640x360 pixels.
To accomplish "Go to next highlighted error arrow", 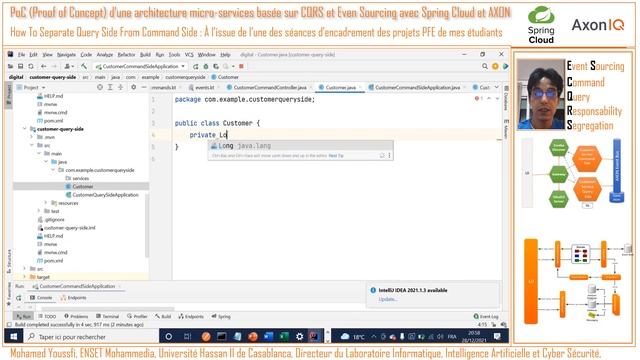I will (497, 98).
